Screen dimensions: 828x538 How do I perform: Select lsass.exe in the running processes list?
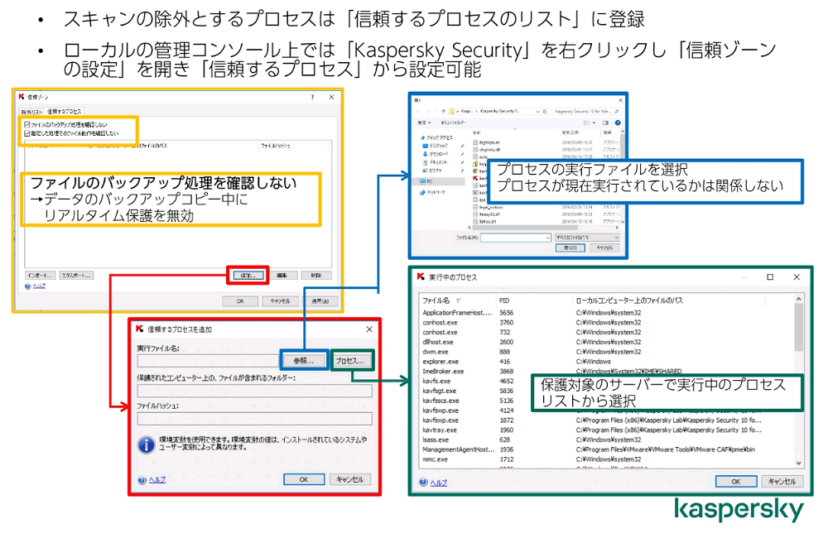point(436,440)
